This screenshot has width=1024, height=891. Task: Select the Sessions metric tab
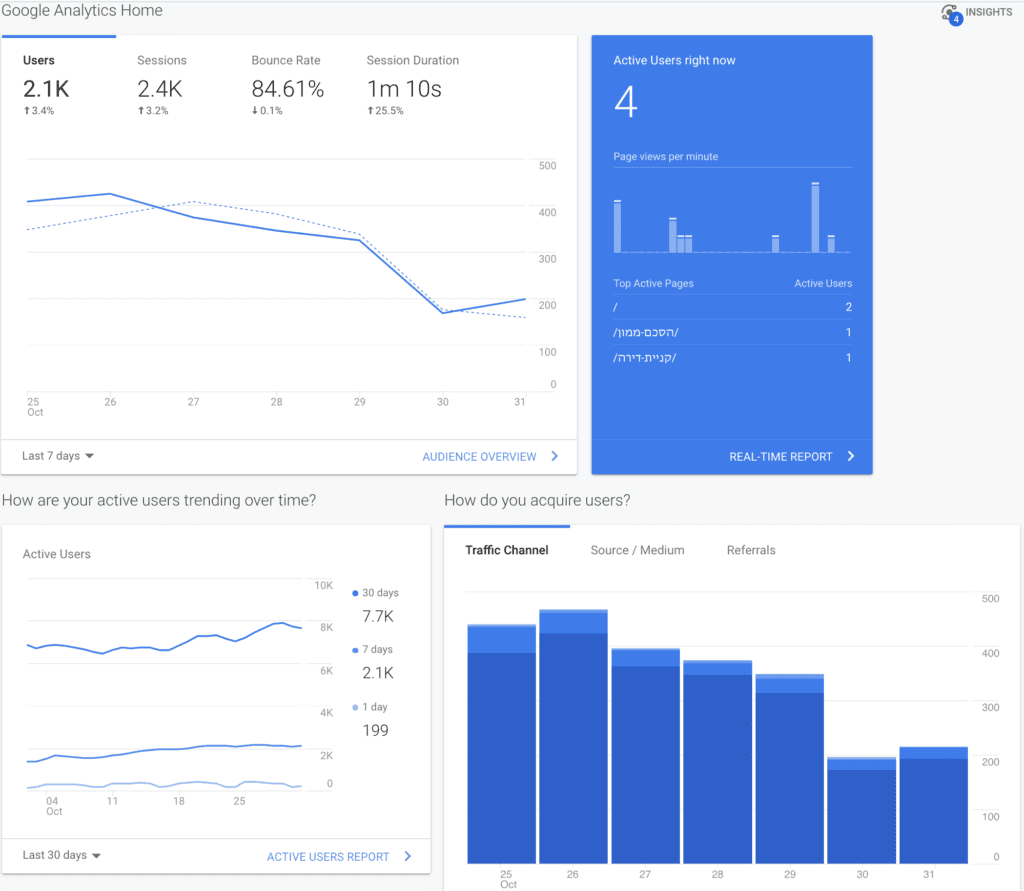click(161, 85)
